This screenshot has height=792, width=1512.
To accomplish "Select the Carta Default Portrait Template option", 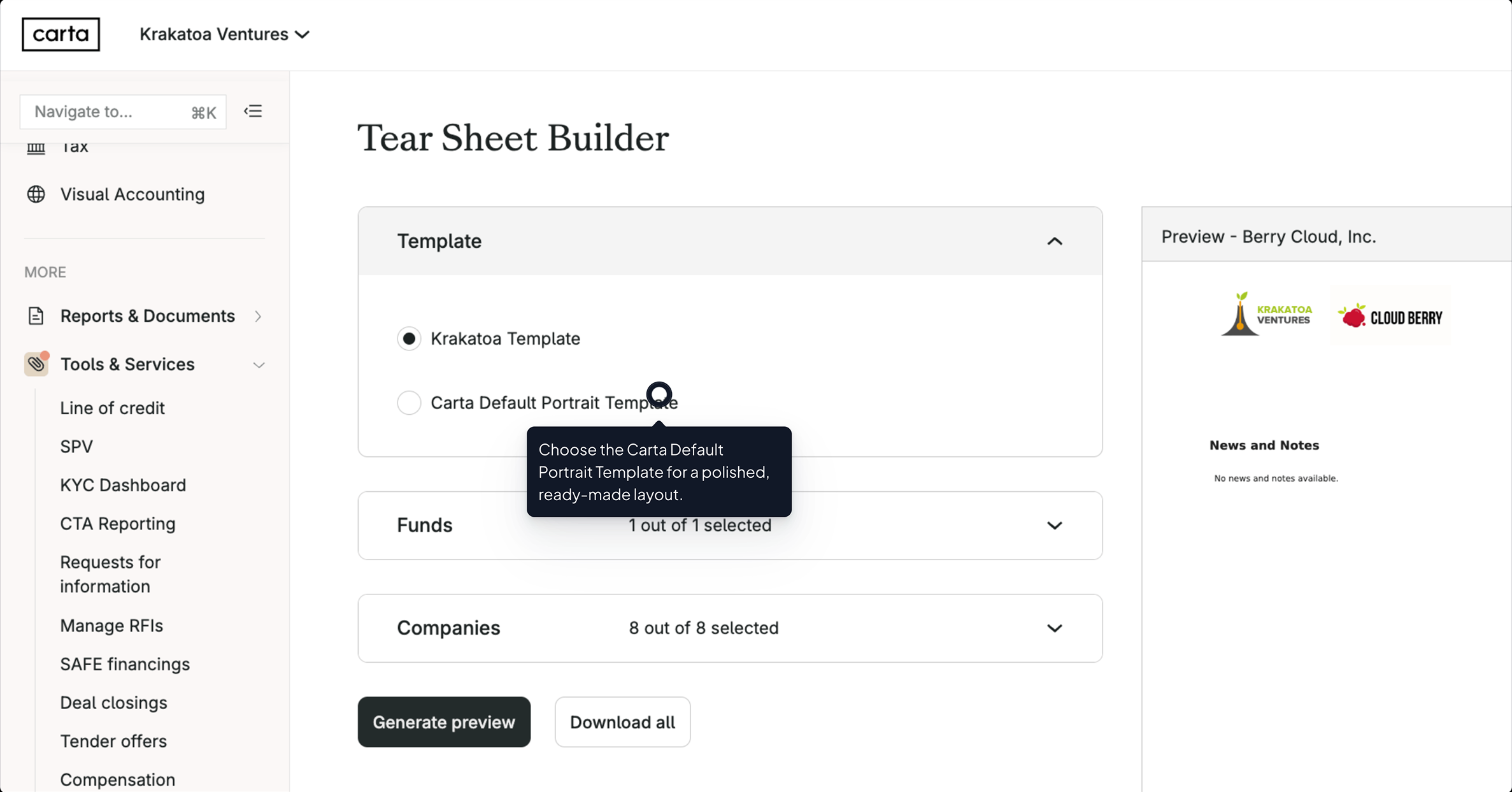I will pos(410,402).
